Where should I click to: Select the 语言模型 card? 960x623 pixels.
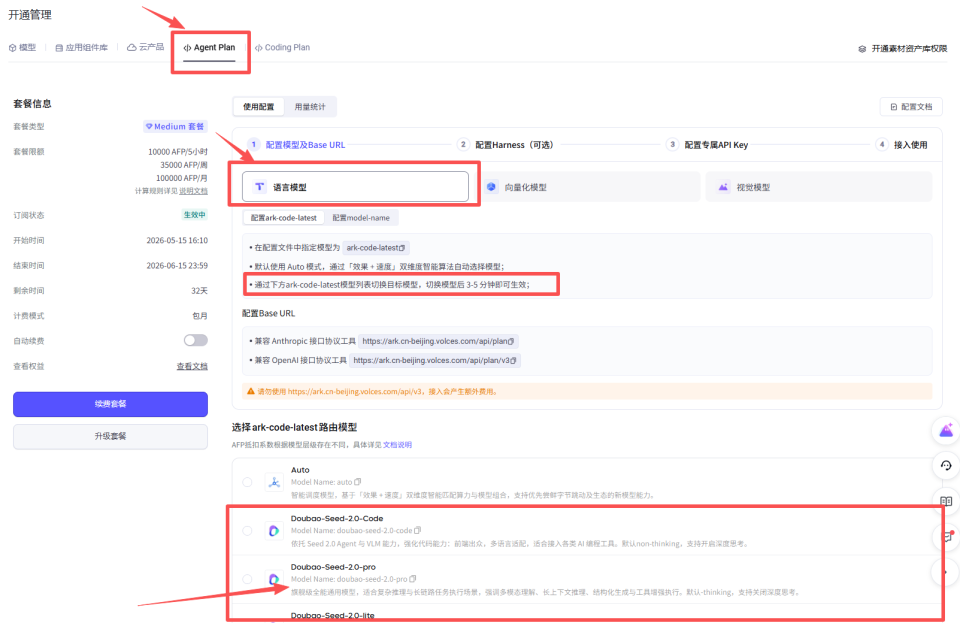pyautogui.click(x=355, y=187)
